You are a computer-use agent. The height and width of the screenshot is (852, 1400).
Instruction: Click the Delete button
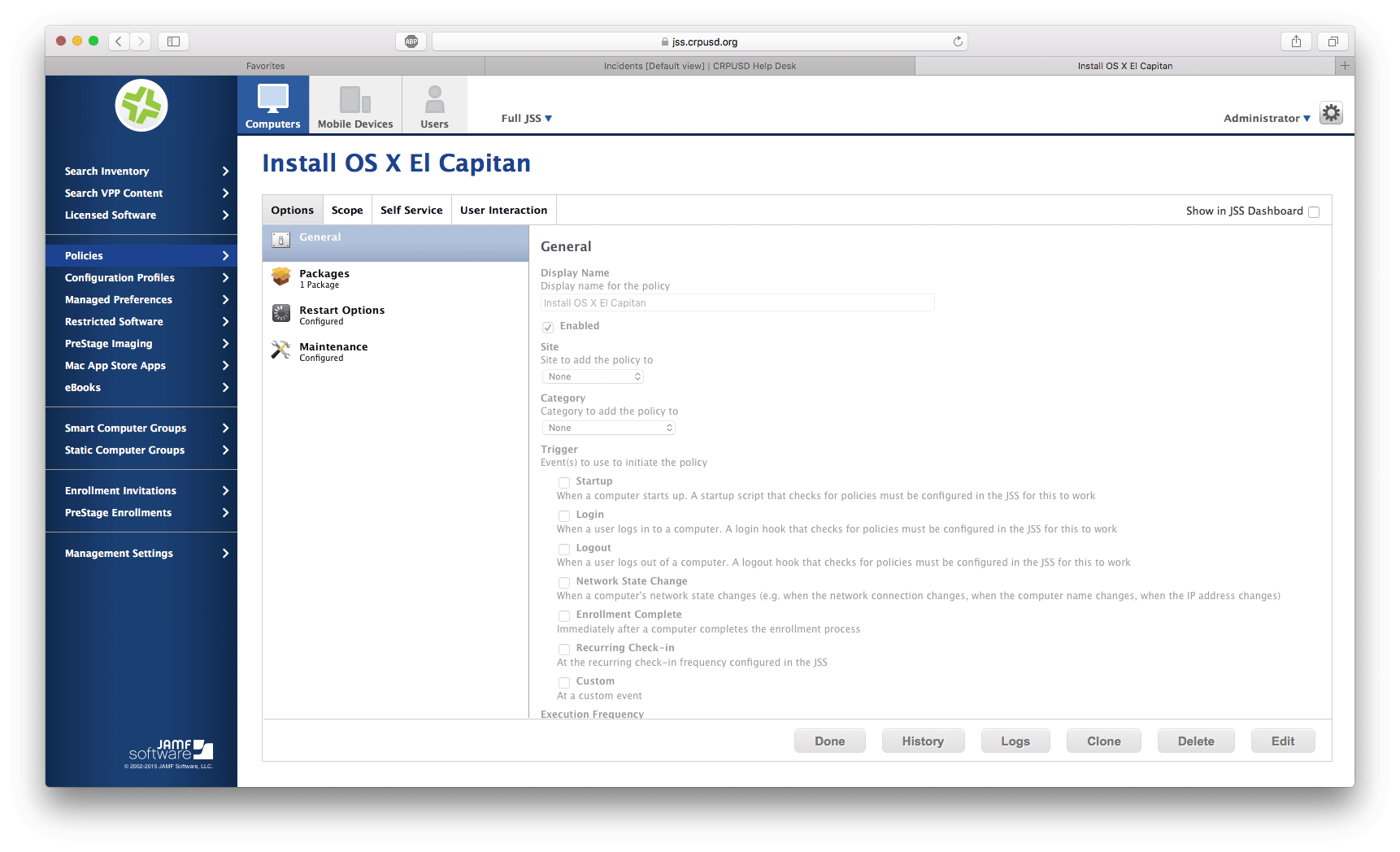[1196, 741]
